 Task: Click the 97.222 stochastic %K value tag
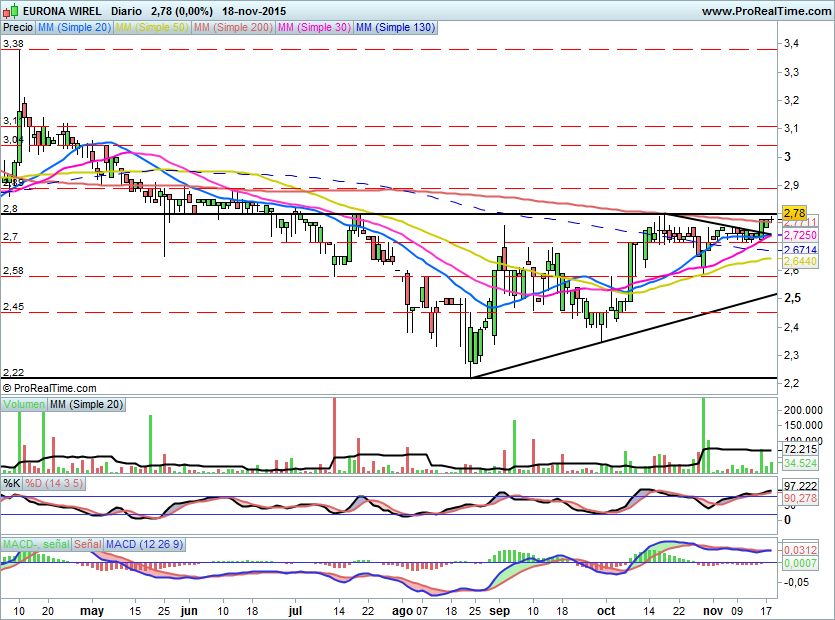[799, 485]
